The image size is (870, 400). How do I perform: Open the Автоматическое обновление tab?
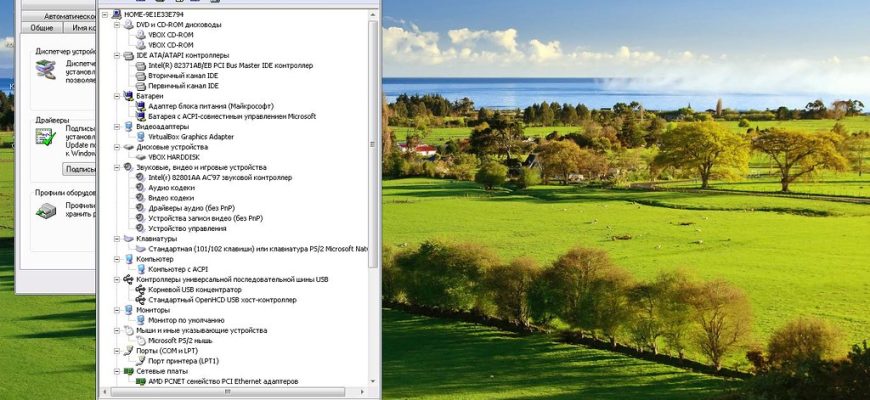(x=68, y=16)
